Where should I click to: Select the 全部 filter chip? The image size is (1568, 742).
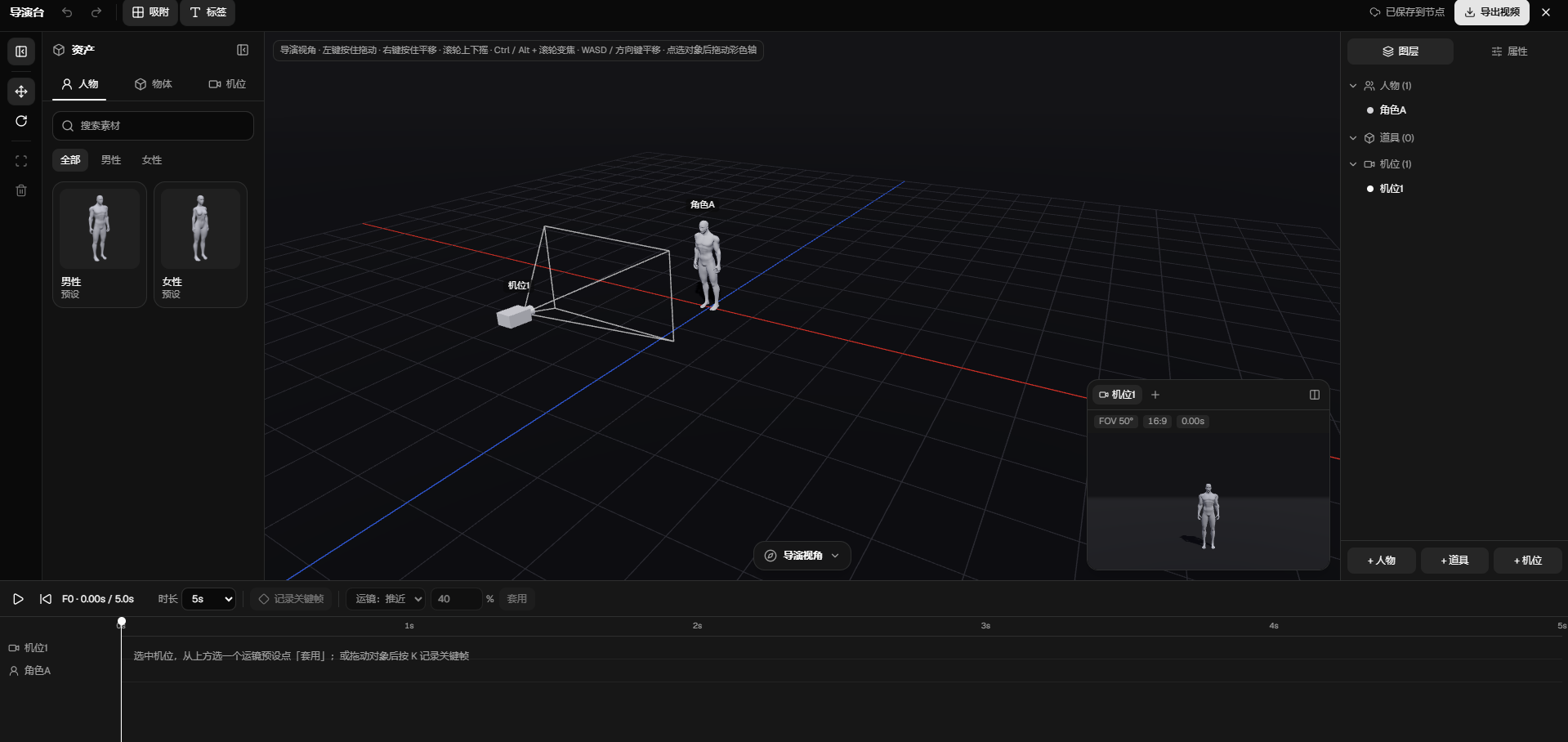point(70,160)
